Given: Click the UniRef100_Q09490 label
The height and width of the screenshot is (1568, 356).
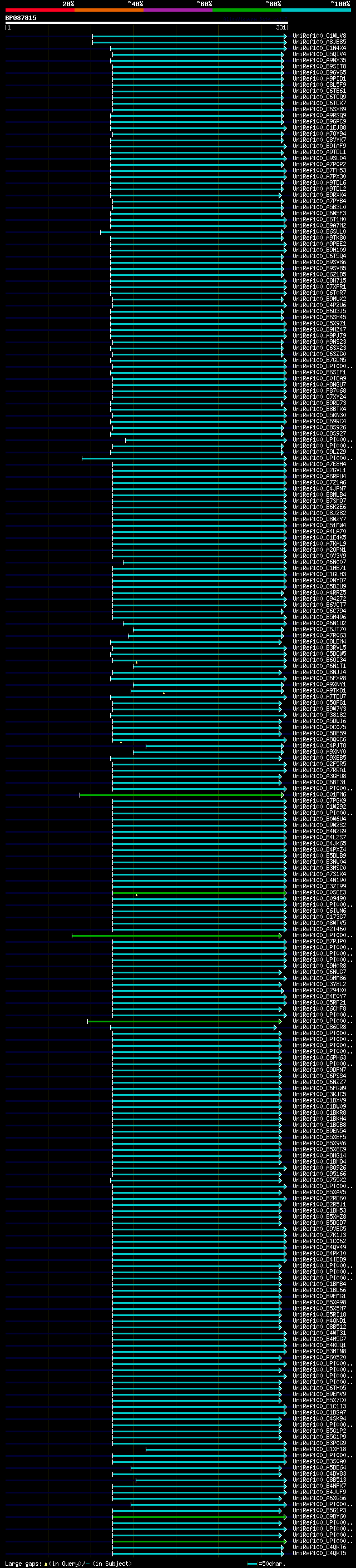Looking at the screenshot, I should 319,898.
